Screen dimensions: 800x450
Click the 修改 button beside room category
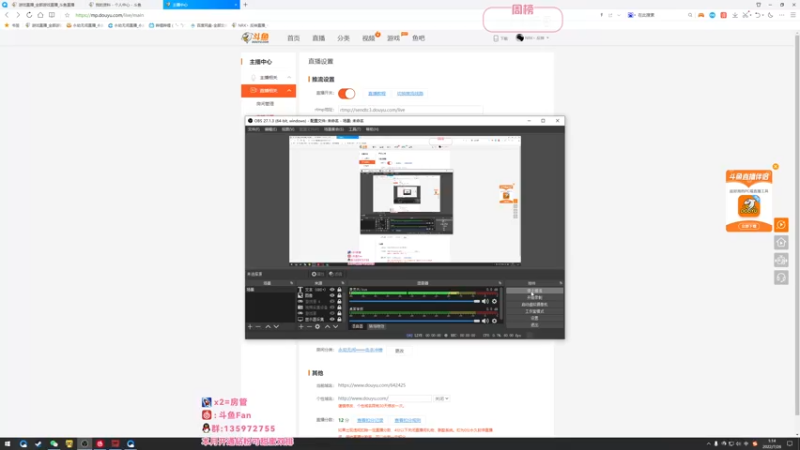(399, 351)
